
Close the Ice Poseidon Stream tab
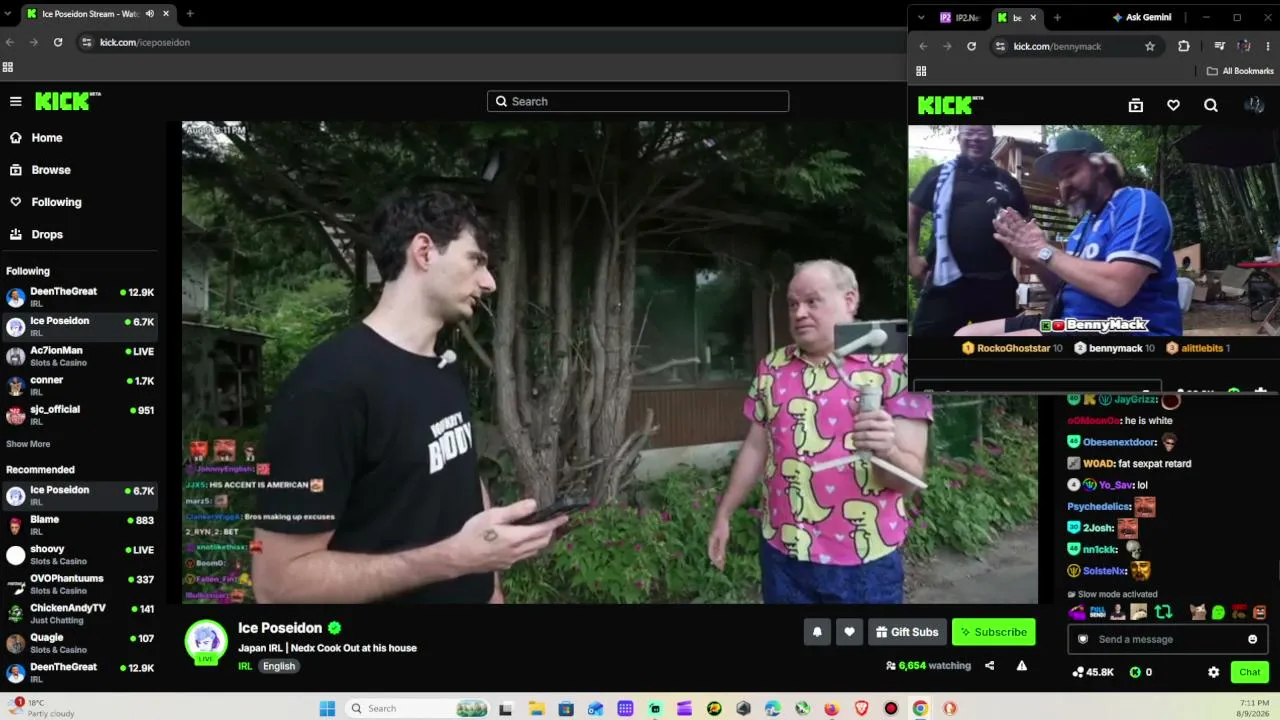(164, 14)
